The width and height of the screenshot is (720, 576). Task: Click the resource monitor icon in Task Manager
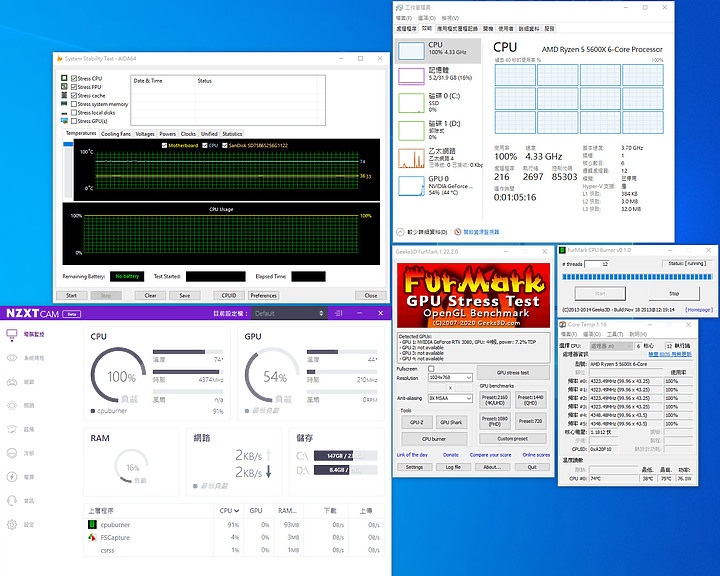tap(457, 232)
